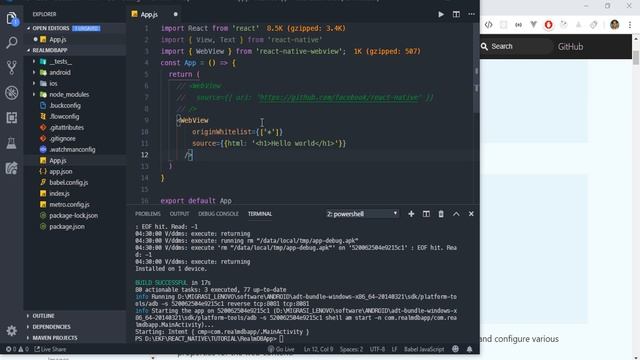Open the Explorer view in activity bar

point(12,19)
